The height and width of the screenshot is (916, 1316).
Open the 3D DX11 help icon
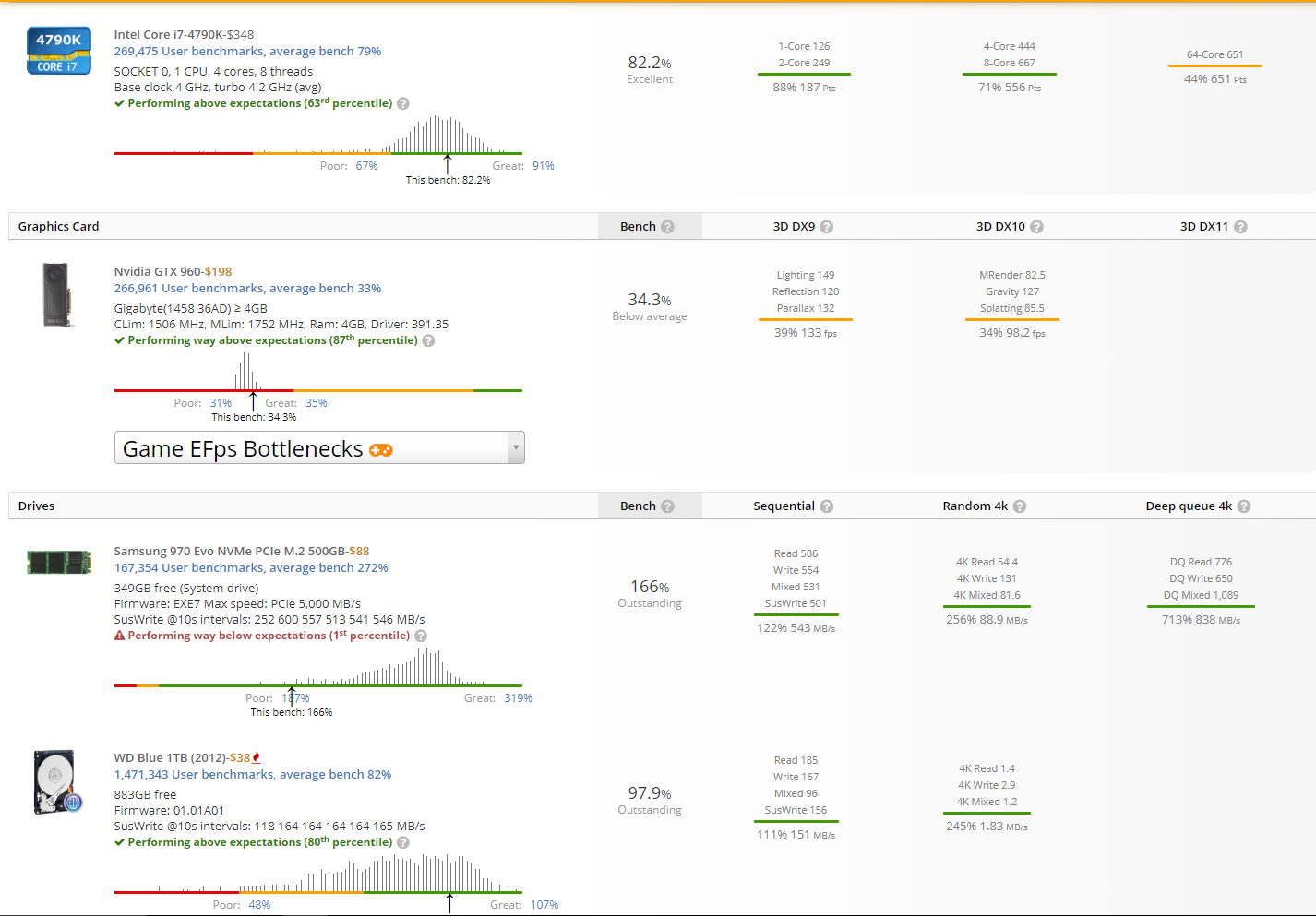pyautogui.click(x=1240, y=227)
